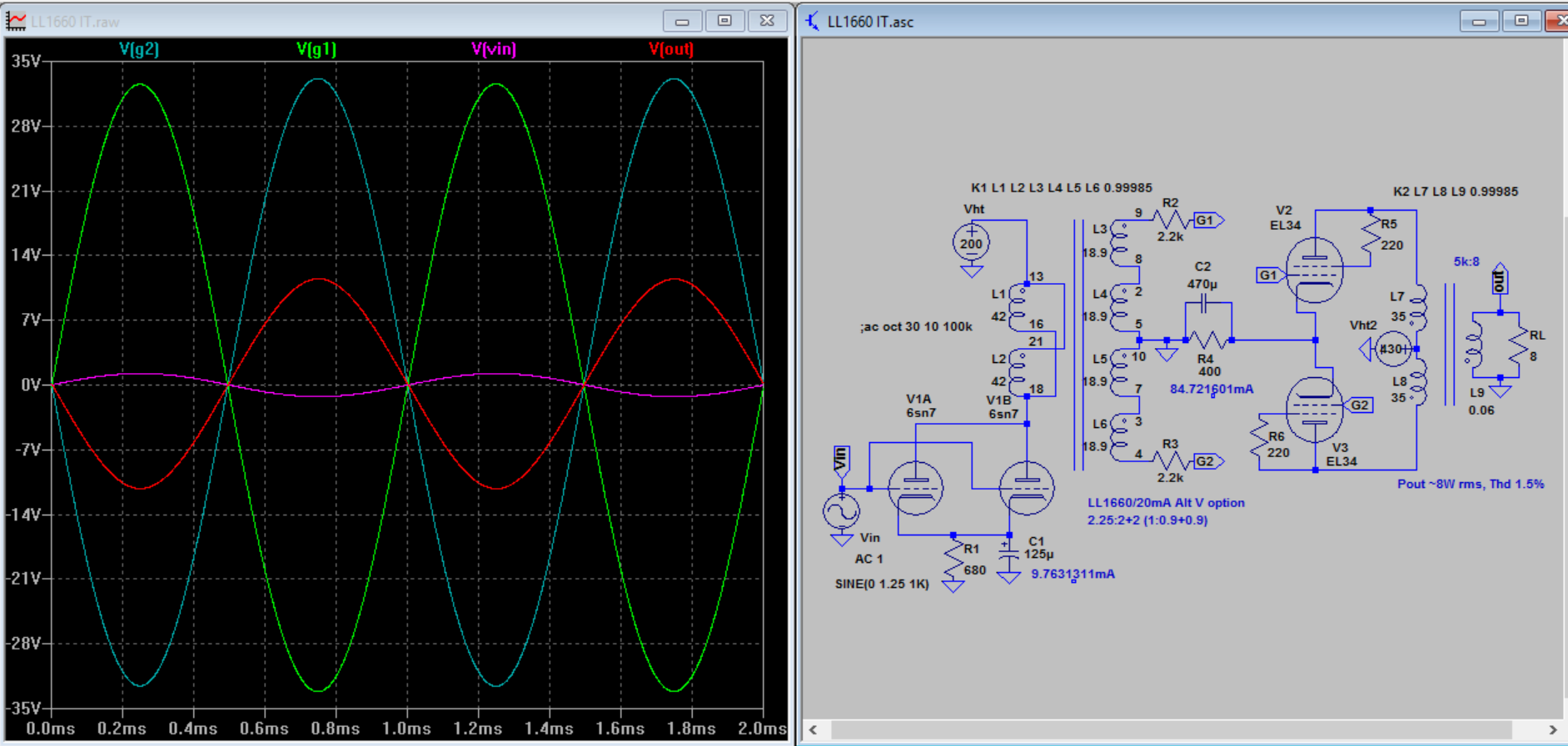Select the Vin sine source symbol
The image size is (1568, 746).
(x=841, y=510)
